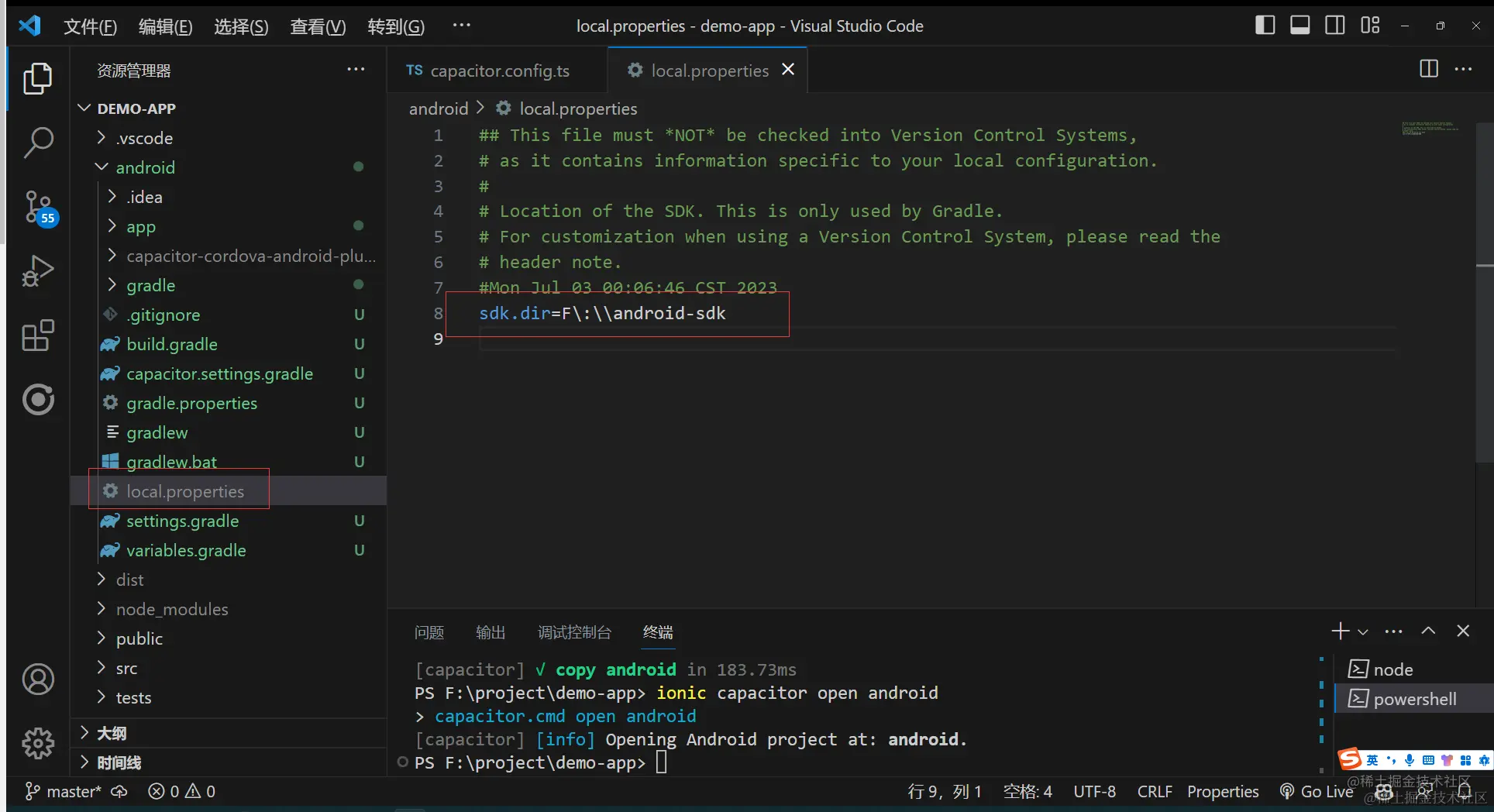This screenshot has height=812, width=1494.
Task: Show more menu bar items
Action: pyautogui.click(x=462, y=26)
